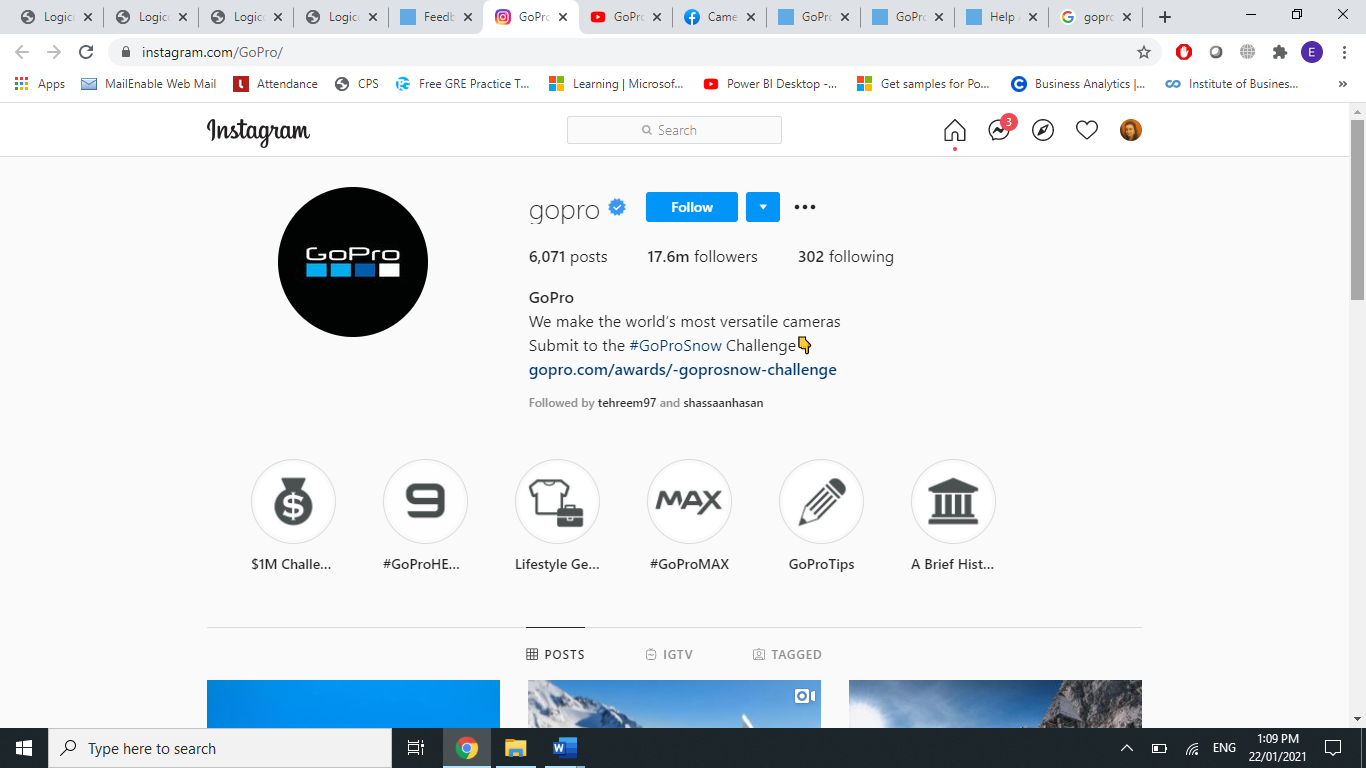1366x768 pixels.
Task: Switch to the IGTV tab
Action: [669, 655]
